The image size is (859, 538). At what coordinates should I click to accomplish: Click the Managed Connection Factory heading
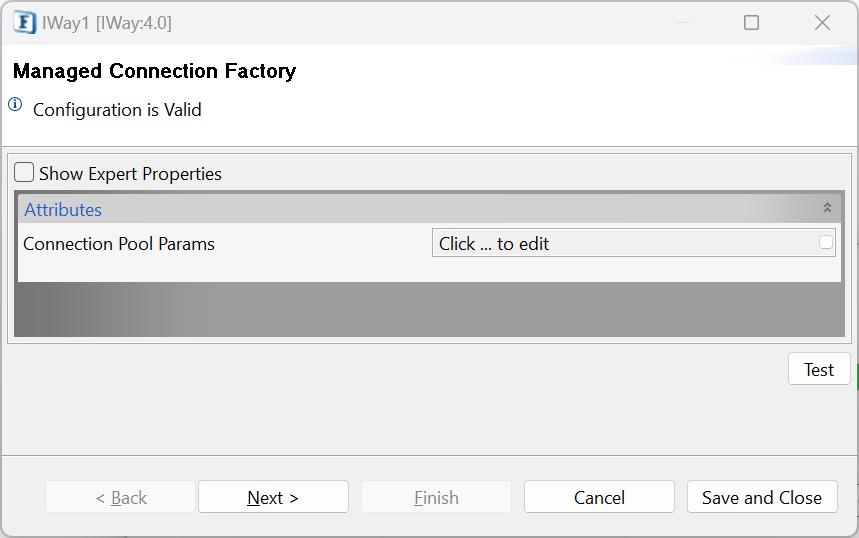click(154, 71)
